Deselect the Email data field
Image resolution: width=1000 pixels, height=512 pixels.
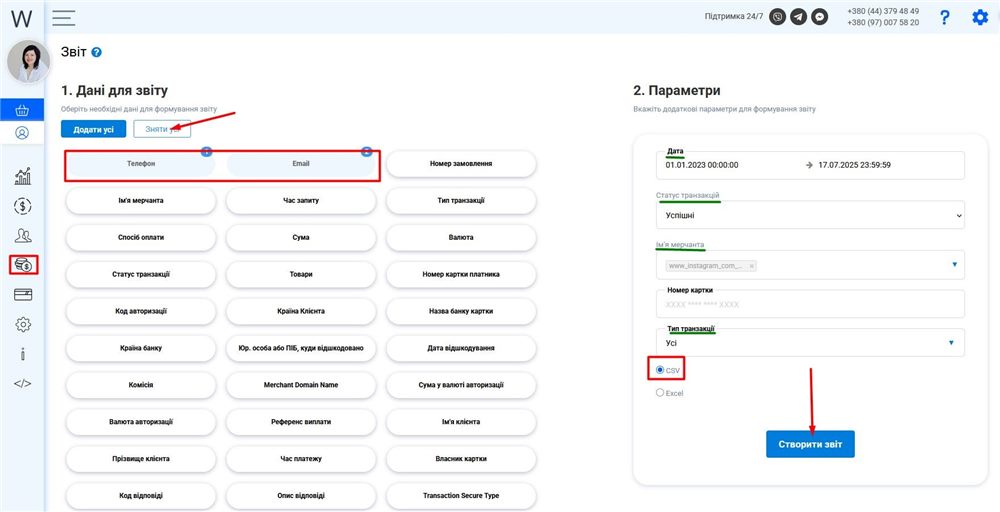coord(301,164)
